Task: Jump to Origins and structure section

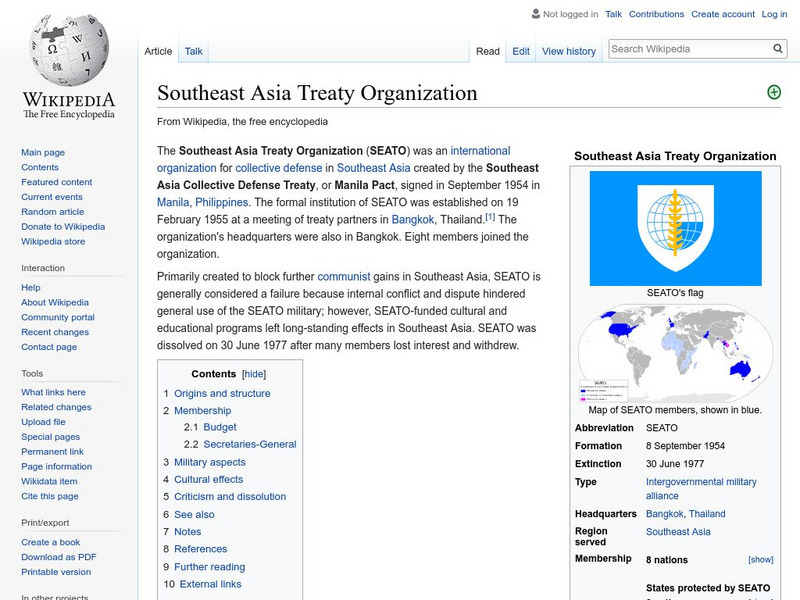Action: click(x=222, y=393)
